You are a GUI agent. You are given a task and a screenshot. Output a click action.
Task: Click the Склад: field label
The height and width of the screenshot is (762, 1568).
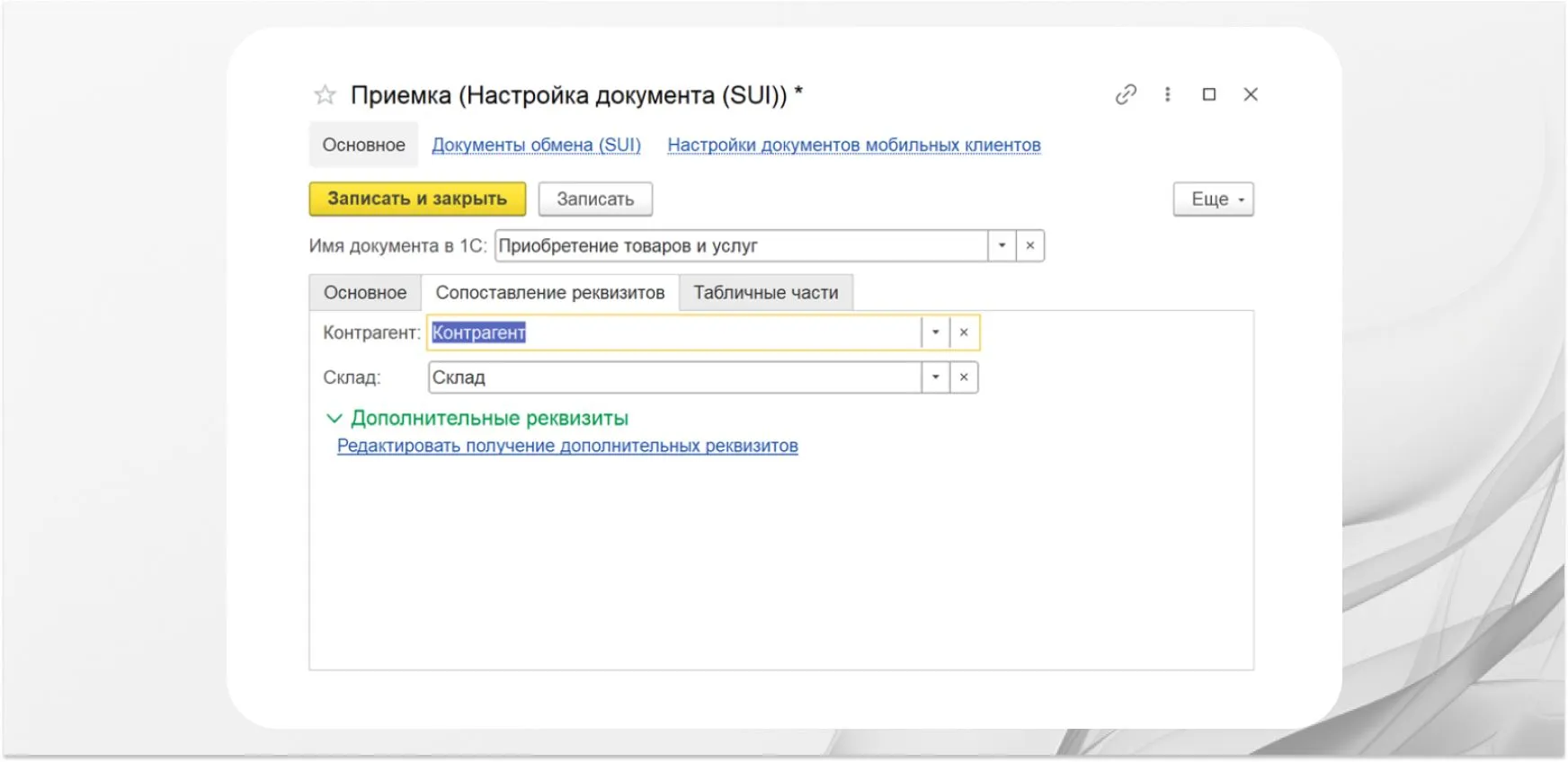point(352,377)
